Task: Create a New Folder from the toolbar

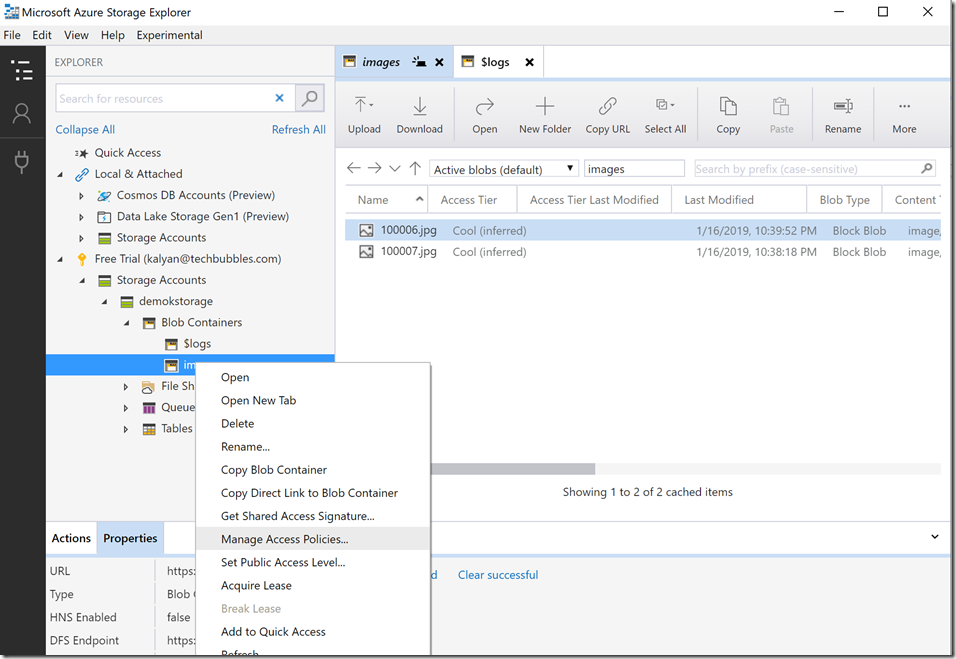Action: (545, 115)
